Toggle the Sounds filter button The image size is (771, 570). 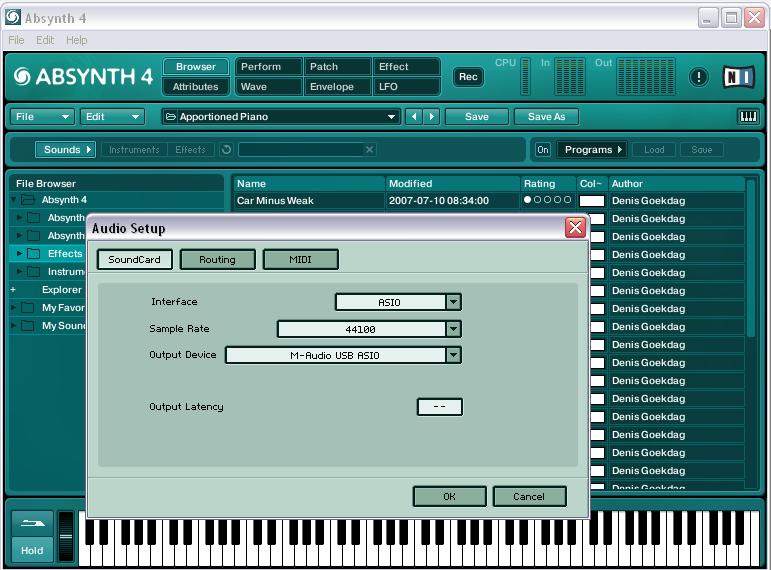65,150
